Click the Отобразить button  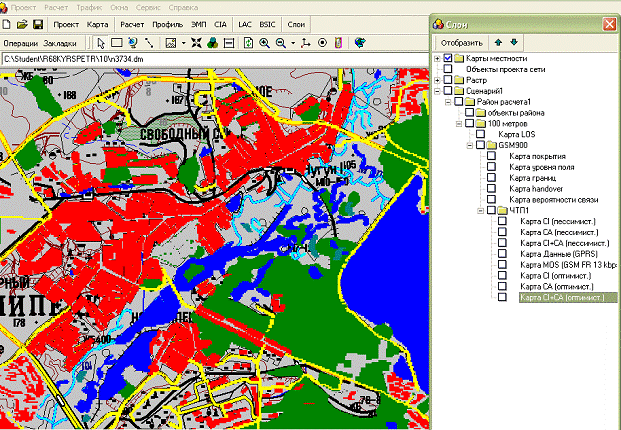pyautogui.click(x=462, y=42)
